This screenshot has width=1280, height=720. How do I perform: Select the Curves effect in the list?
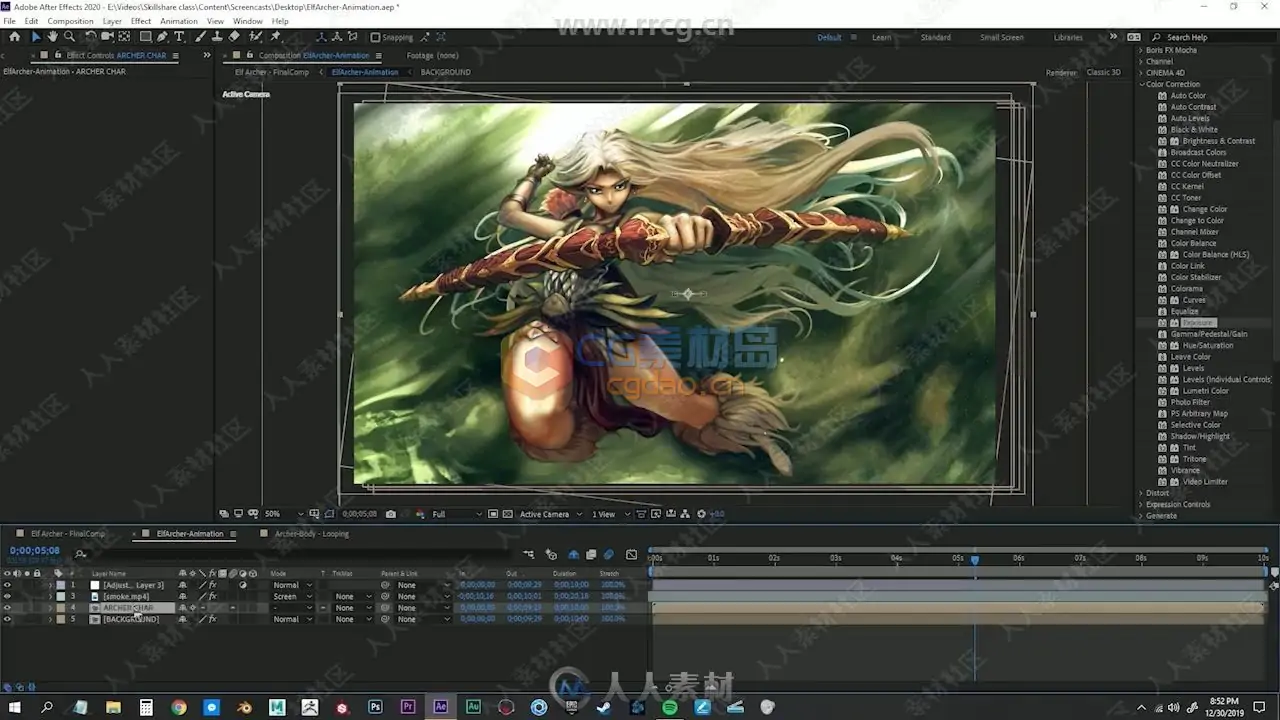click(x=1194, y=300)
